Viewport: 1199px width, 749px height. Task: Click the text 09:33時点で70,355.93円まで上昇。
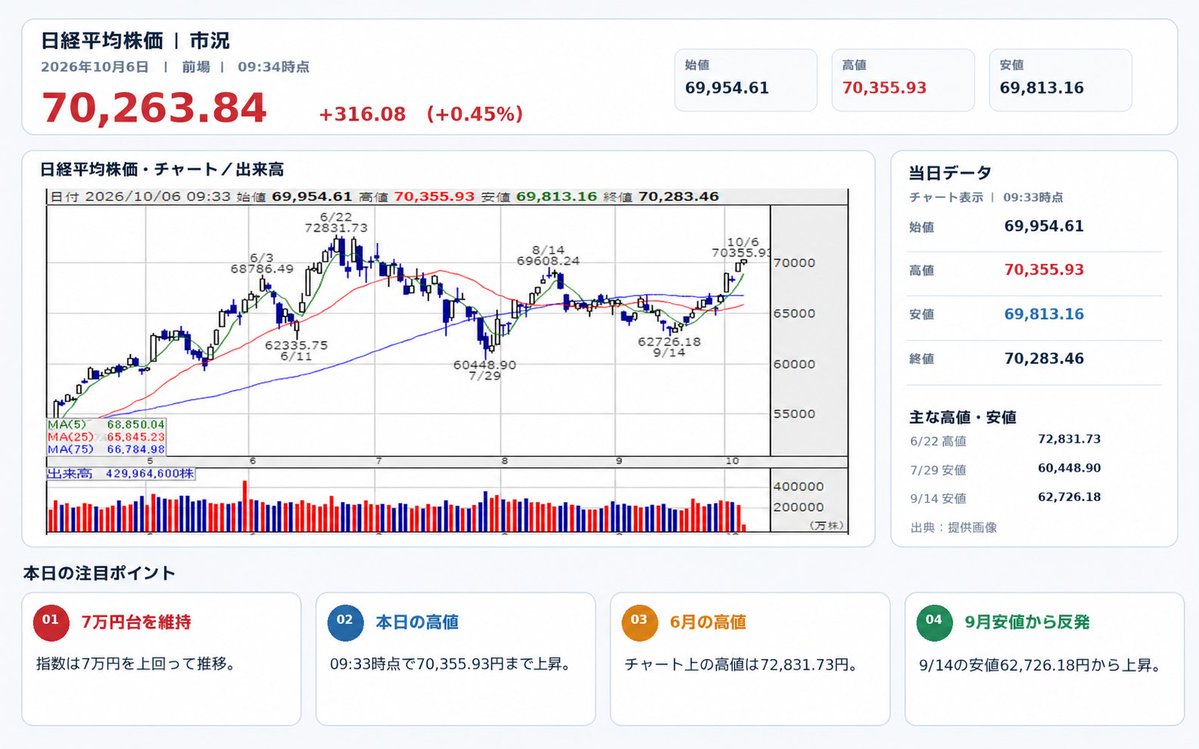[452, 664]
